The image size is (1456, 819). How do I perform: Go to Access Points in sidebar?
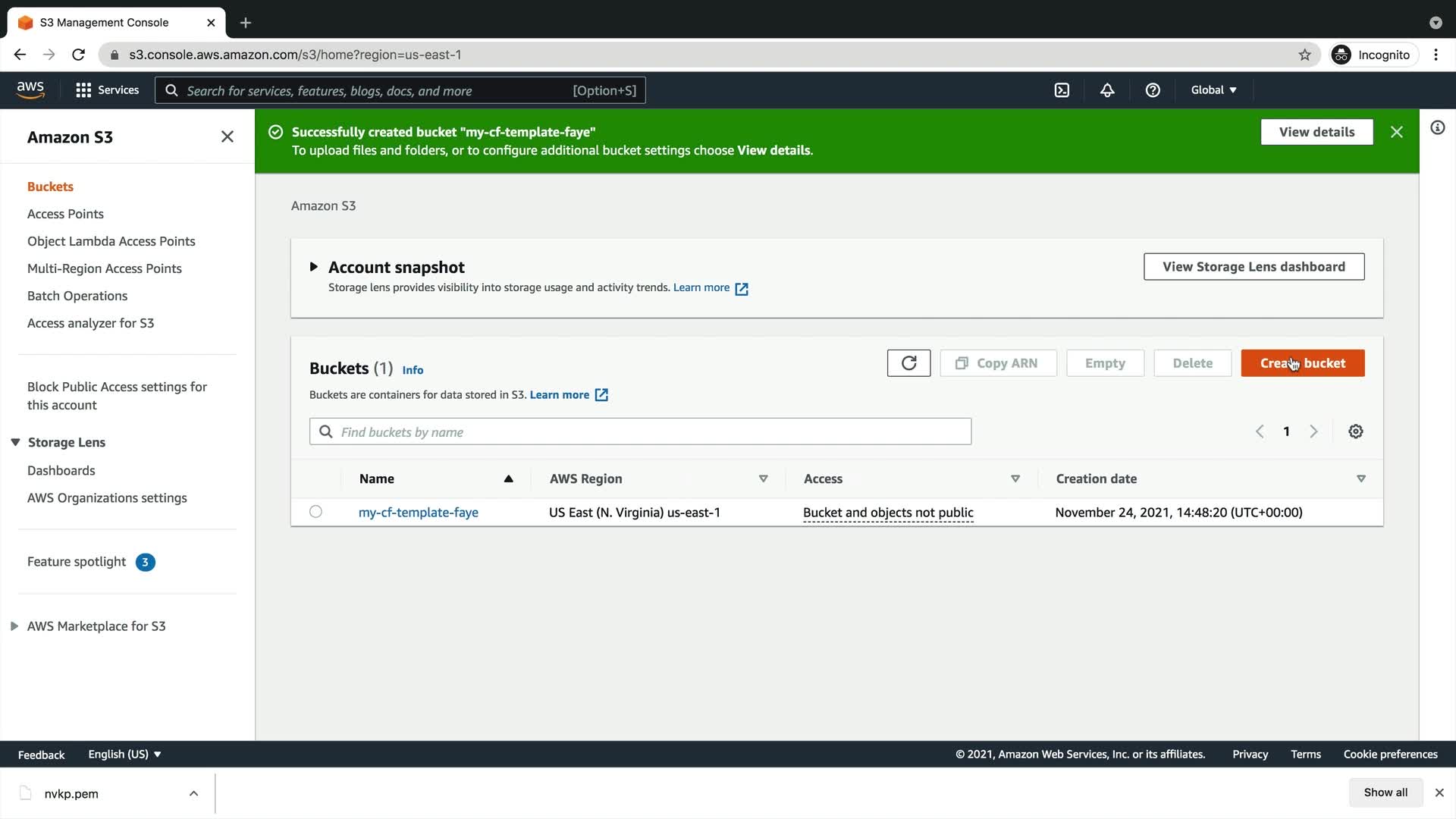pos(65,214)
